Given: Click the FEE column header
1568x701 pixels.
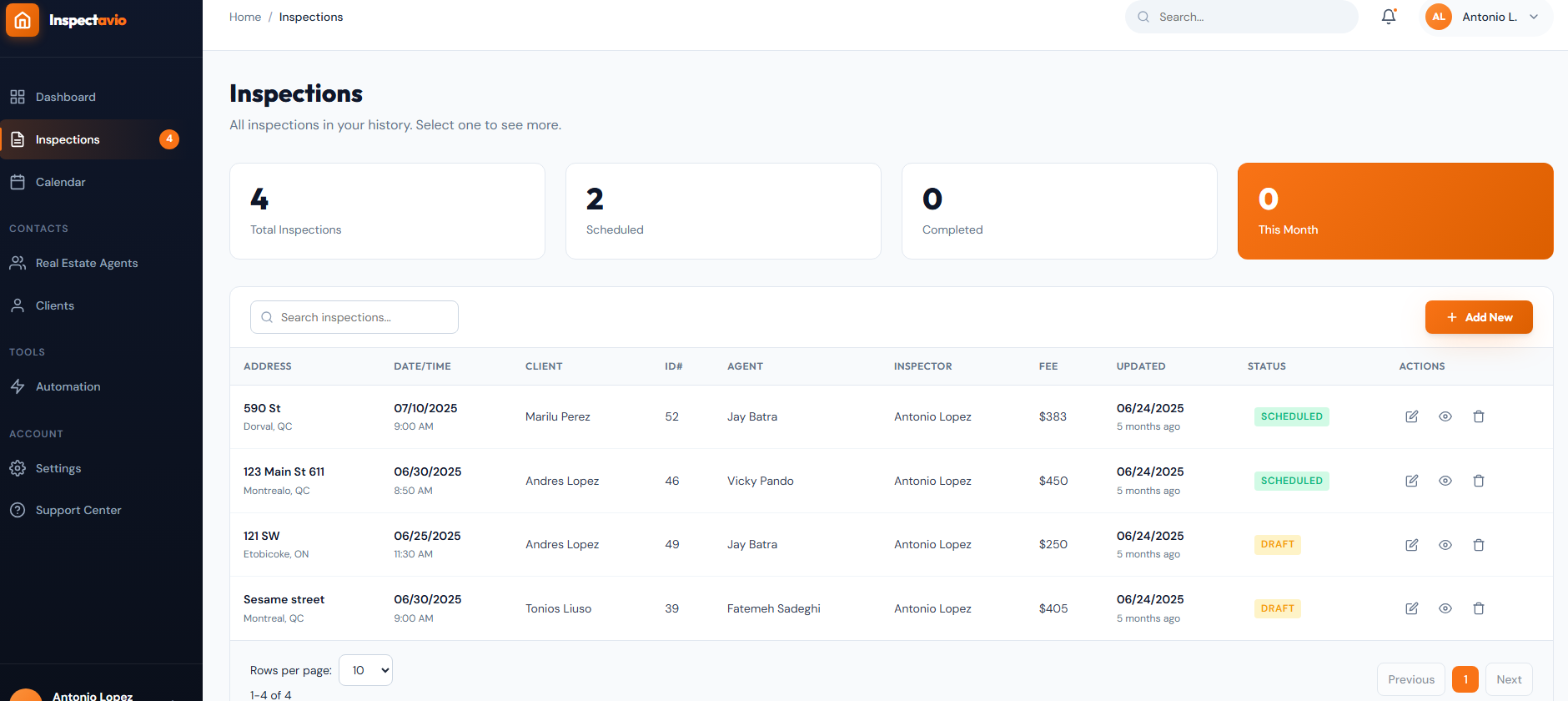Looking at the screenshot, I should point(1048,366).
